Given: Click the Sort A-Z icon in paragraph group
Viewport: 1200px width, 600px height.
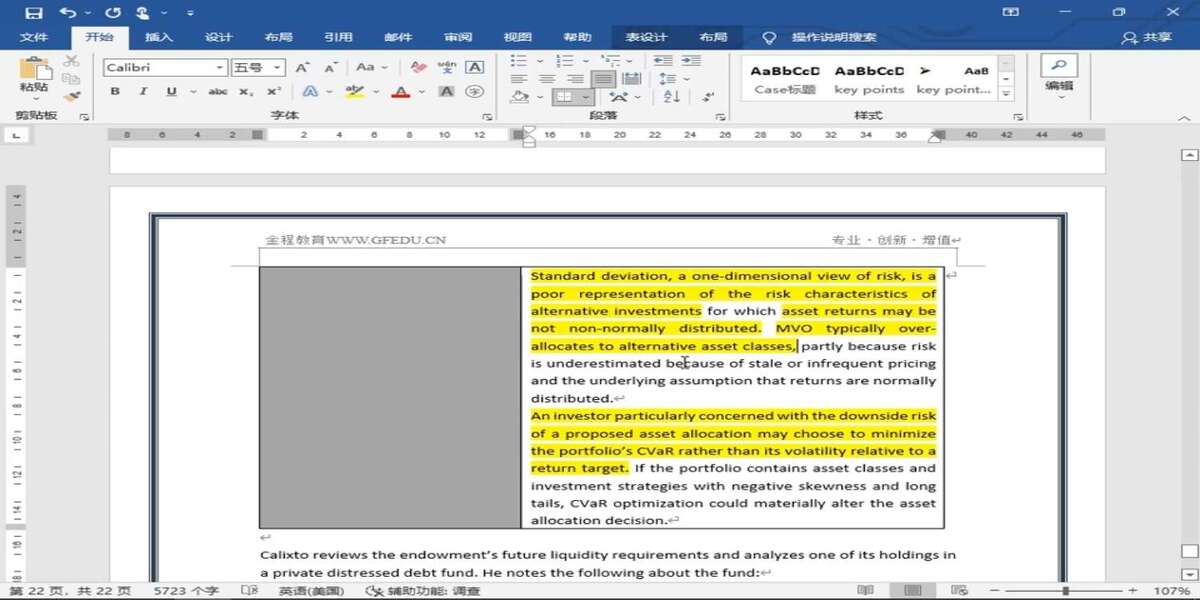Looking at the screenshot, I should pyautogui.click(x=671, y=97).
